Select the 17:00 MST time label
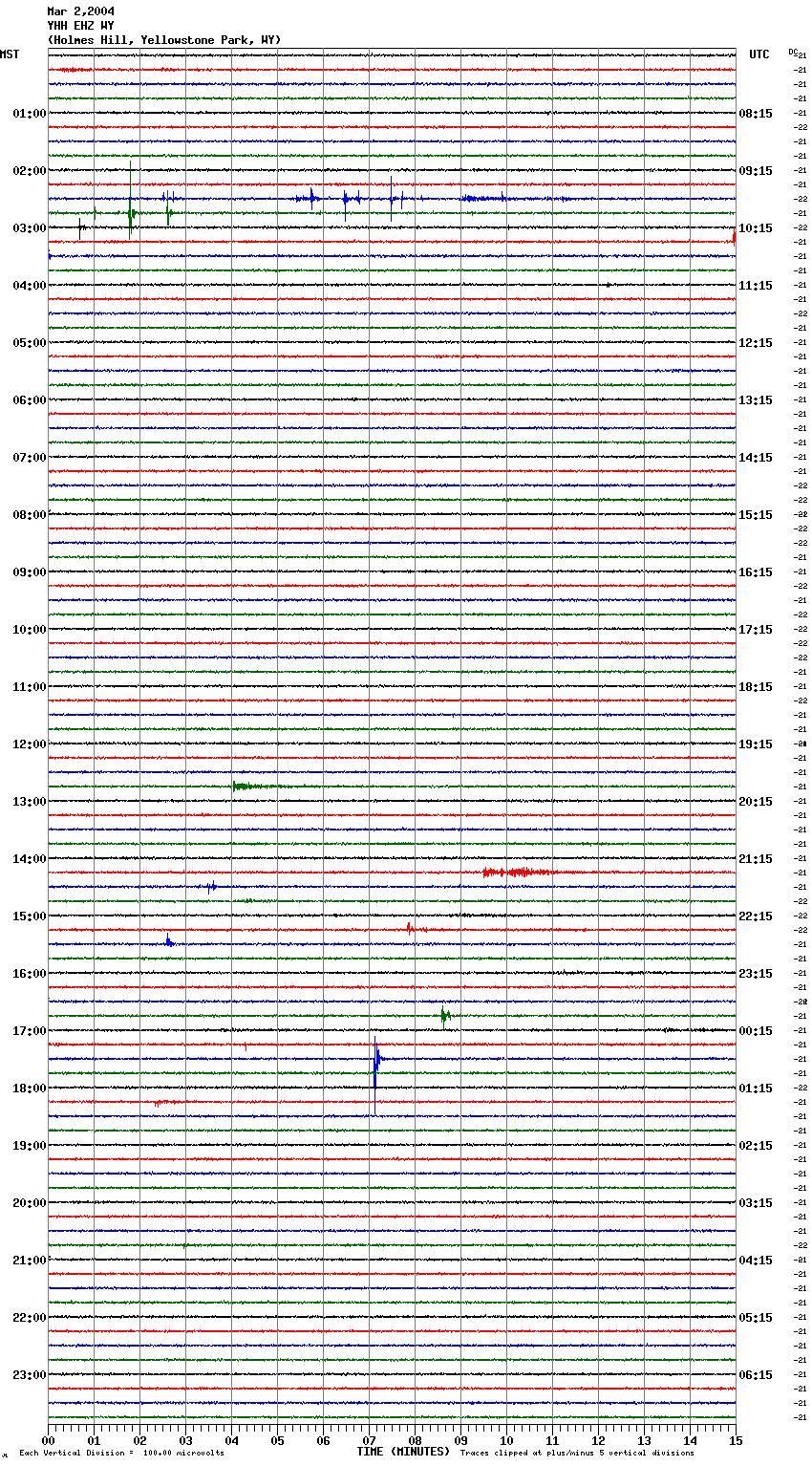The height and width of the screenshot is (1466, 812). pyautogui.click(x=29, y=1031)
